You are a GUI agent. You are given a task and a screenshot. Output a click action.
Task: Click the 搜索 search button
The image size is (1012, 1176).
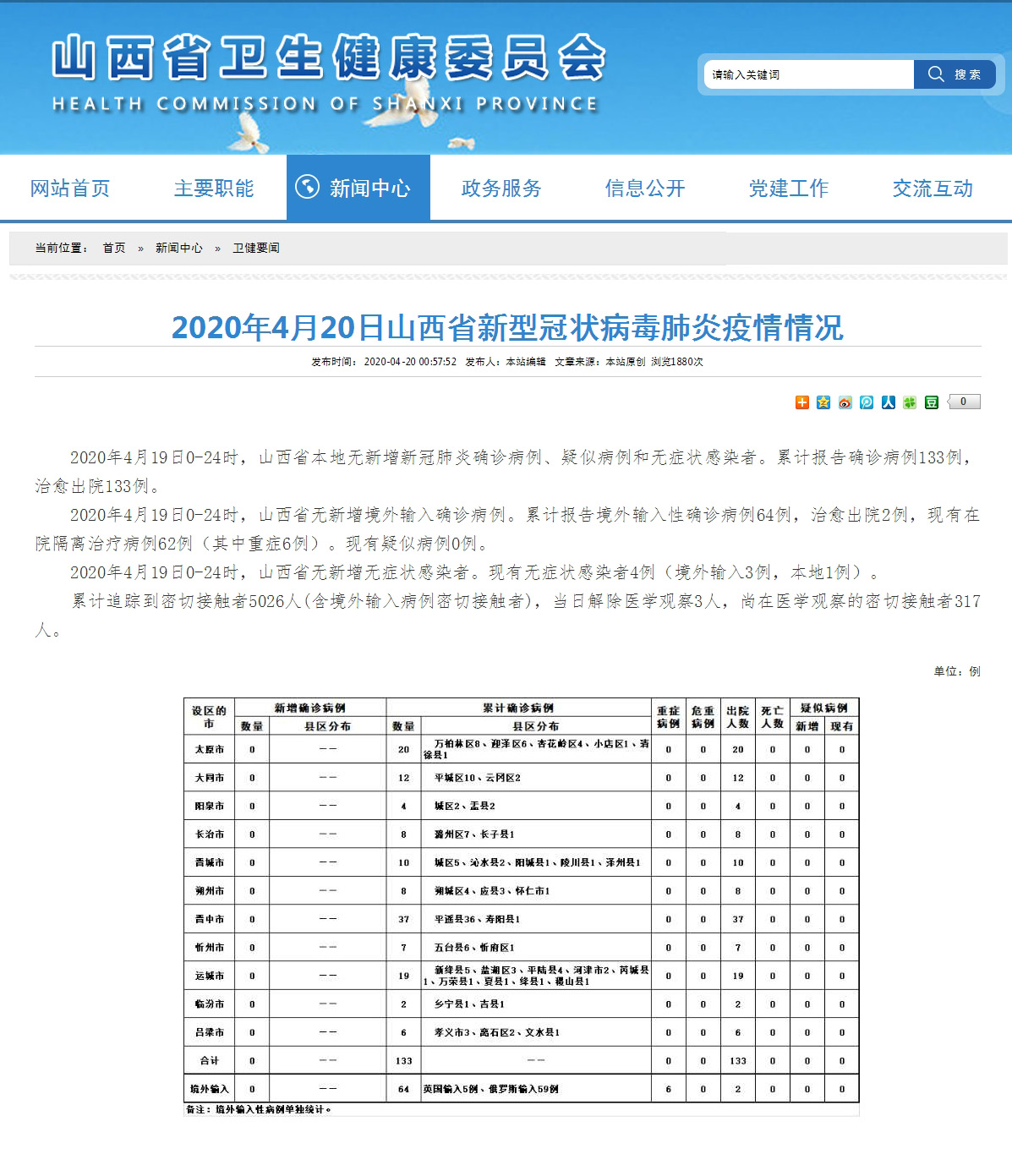tap(955, 74)
